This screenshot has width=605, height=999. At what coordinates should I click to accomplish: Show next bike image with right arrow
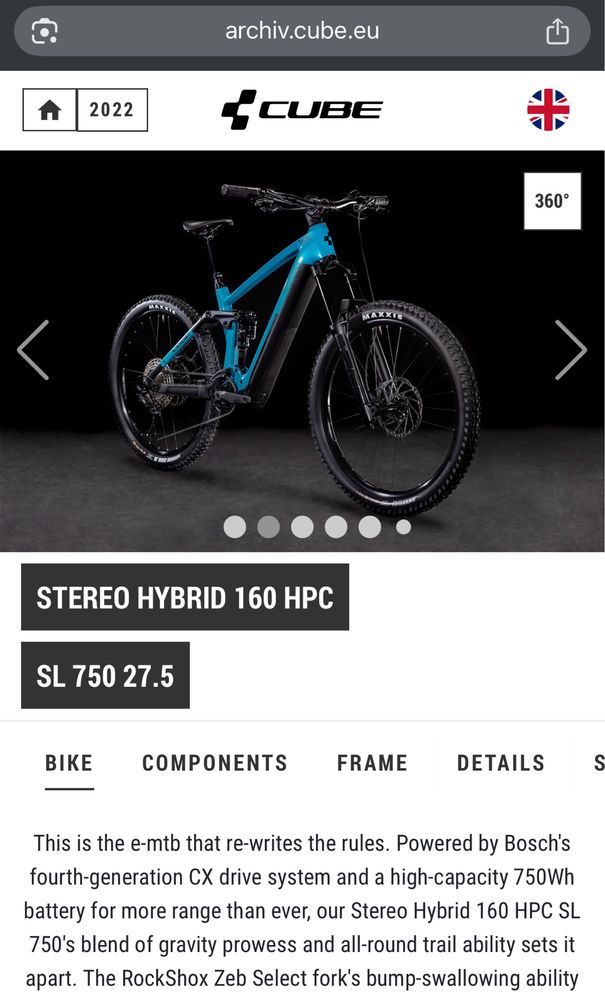[x=570, y=350]
